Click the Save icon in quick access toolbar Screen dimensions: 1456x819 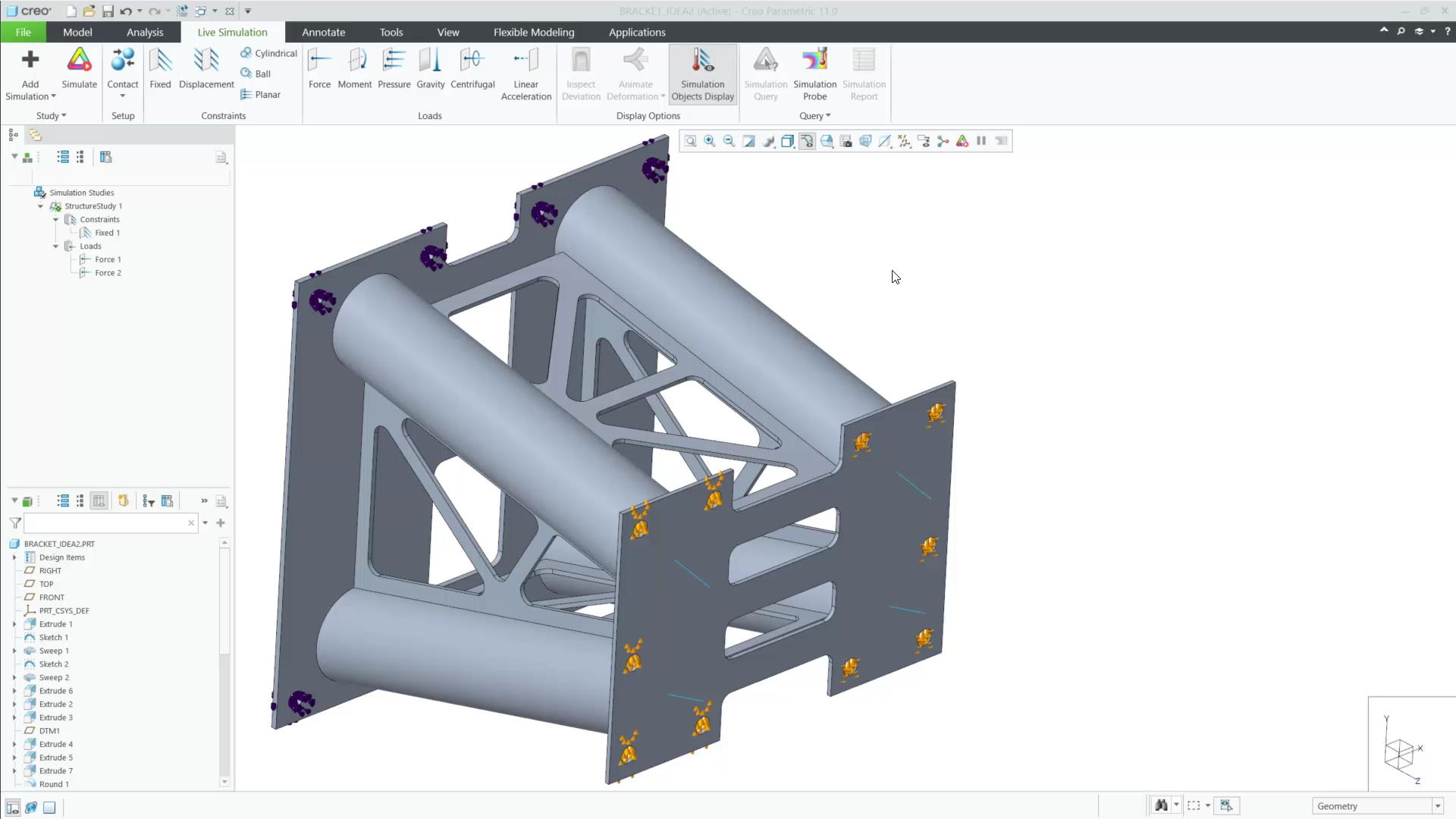[x=108, y=11]
